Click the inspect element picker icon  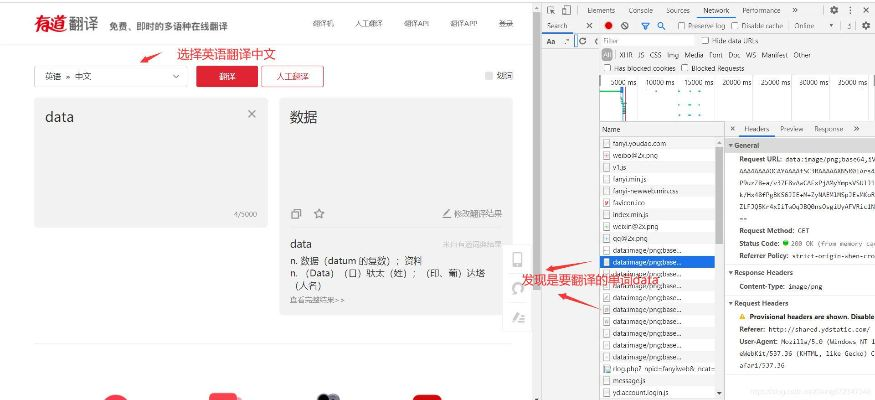coord(551,10)
